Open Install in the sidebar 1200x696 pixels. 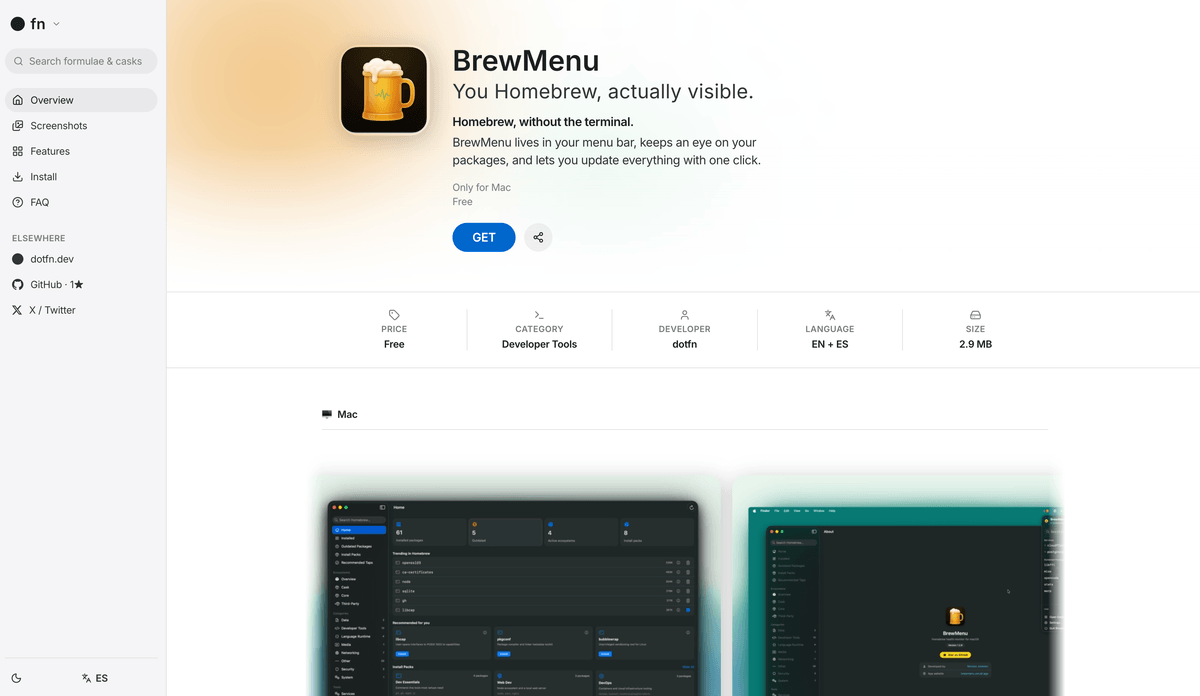pyautogui.click(x=81, y=177)
